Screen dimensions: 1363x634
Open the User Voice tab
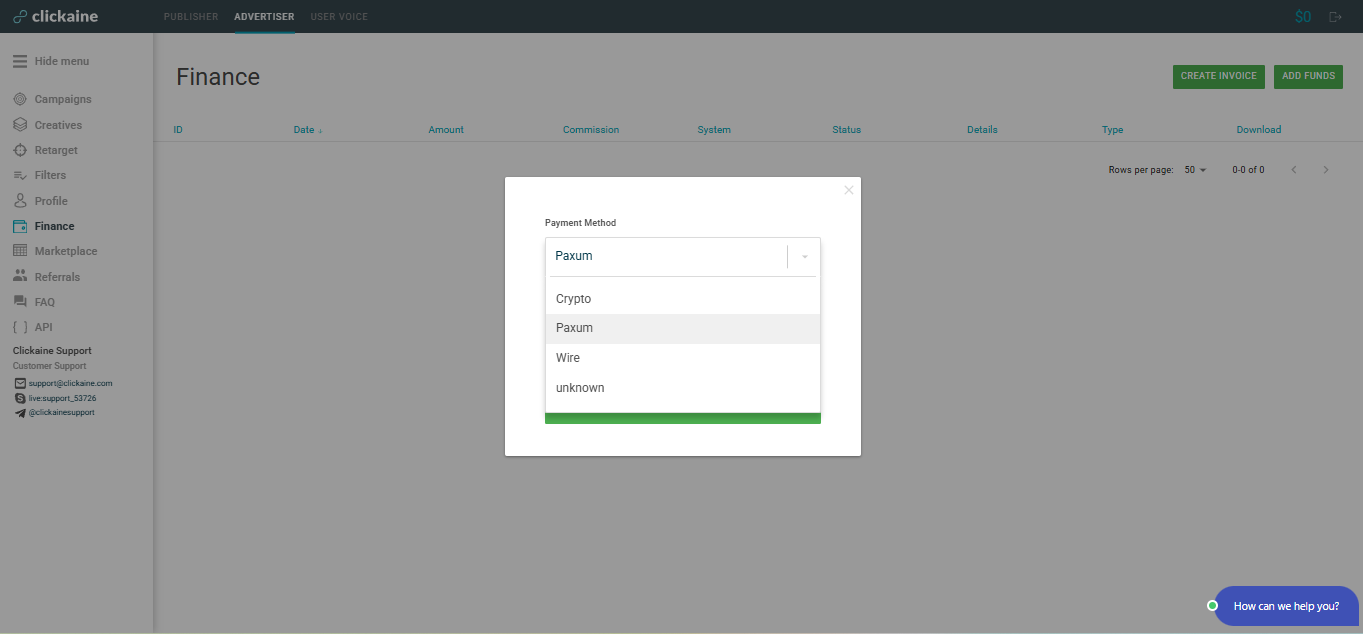(339, 17)
